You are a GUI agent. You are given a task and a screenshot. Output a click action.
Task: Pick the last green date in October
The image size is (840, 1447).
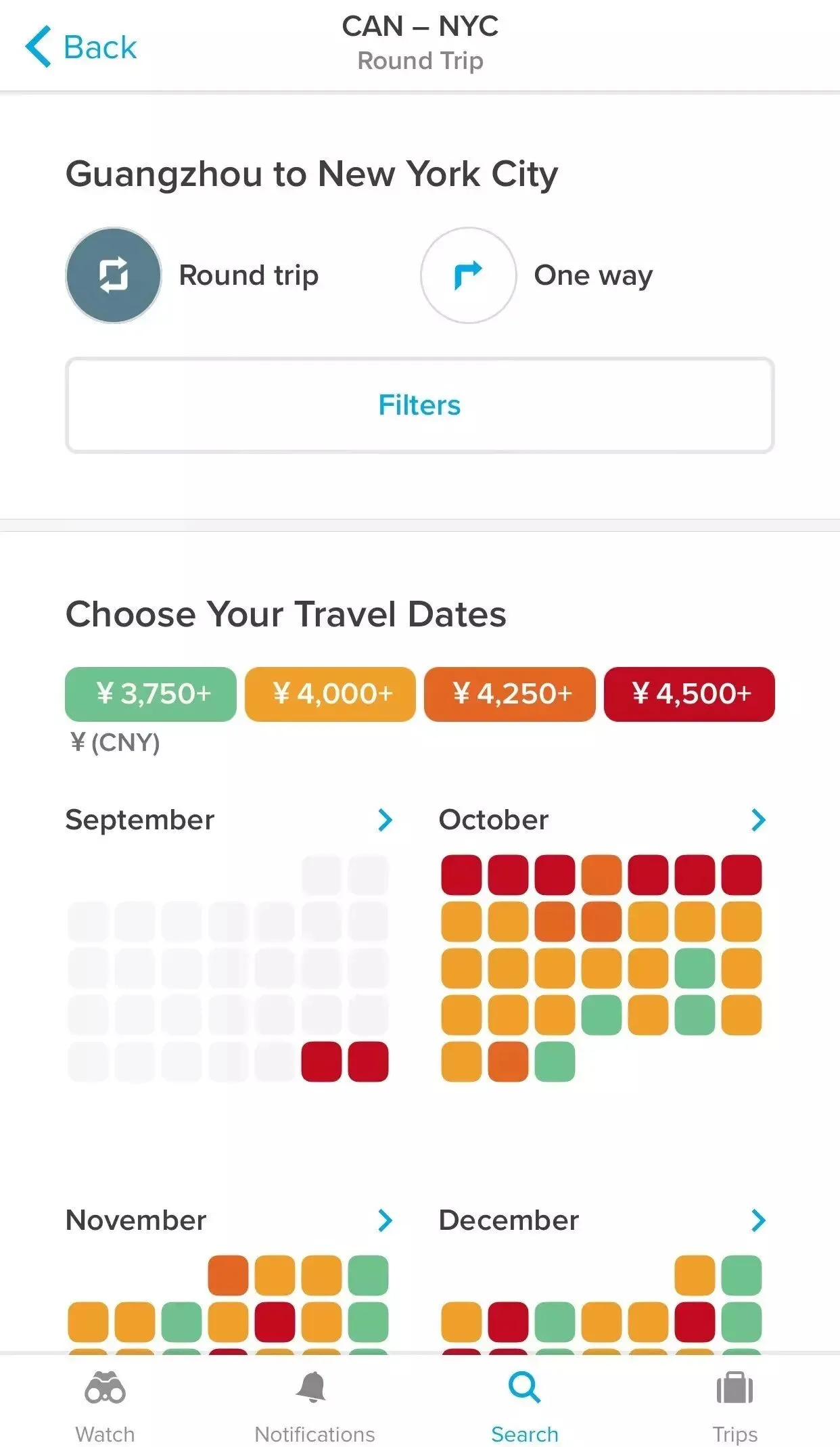(x=555, y=1062)
